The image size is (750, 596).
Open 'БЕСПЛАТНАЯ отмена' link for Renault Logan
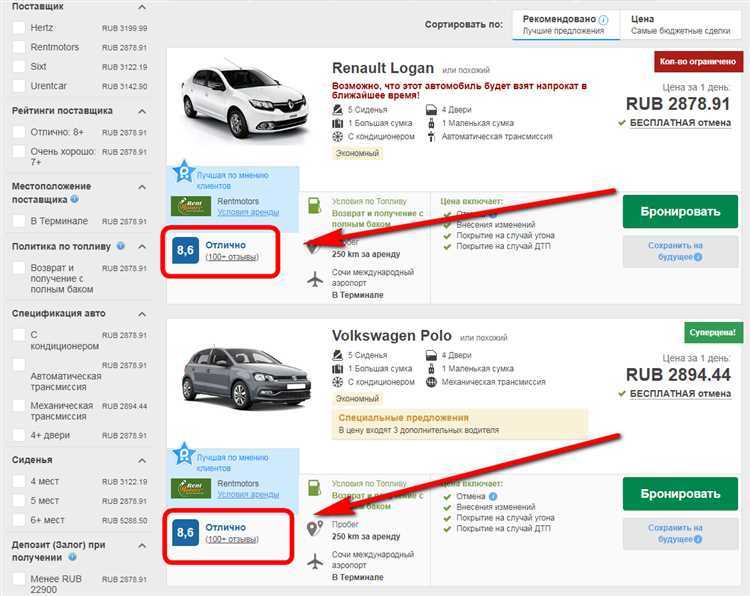[x=680, y=123]
